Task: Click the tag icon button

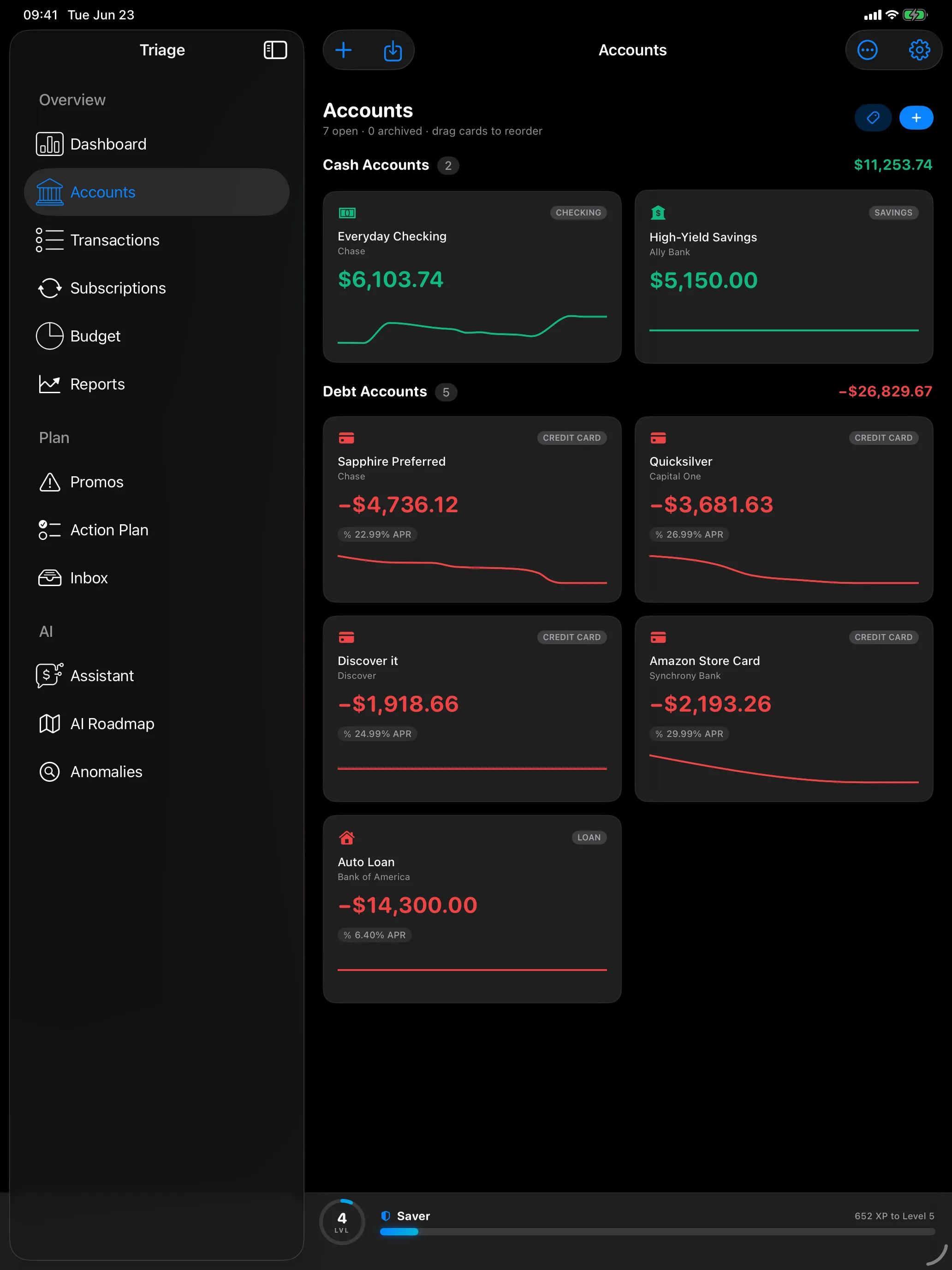Action: click(873, 118)
